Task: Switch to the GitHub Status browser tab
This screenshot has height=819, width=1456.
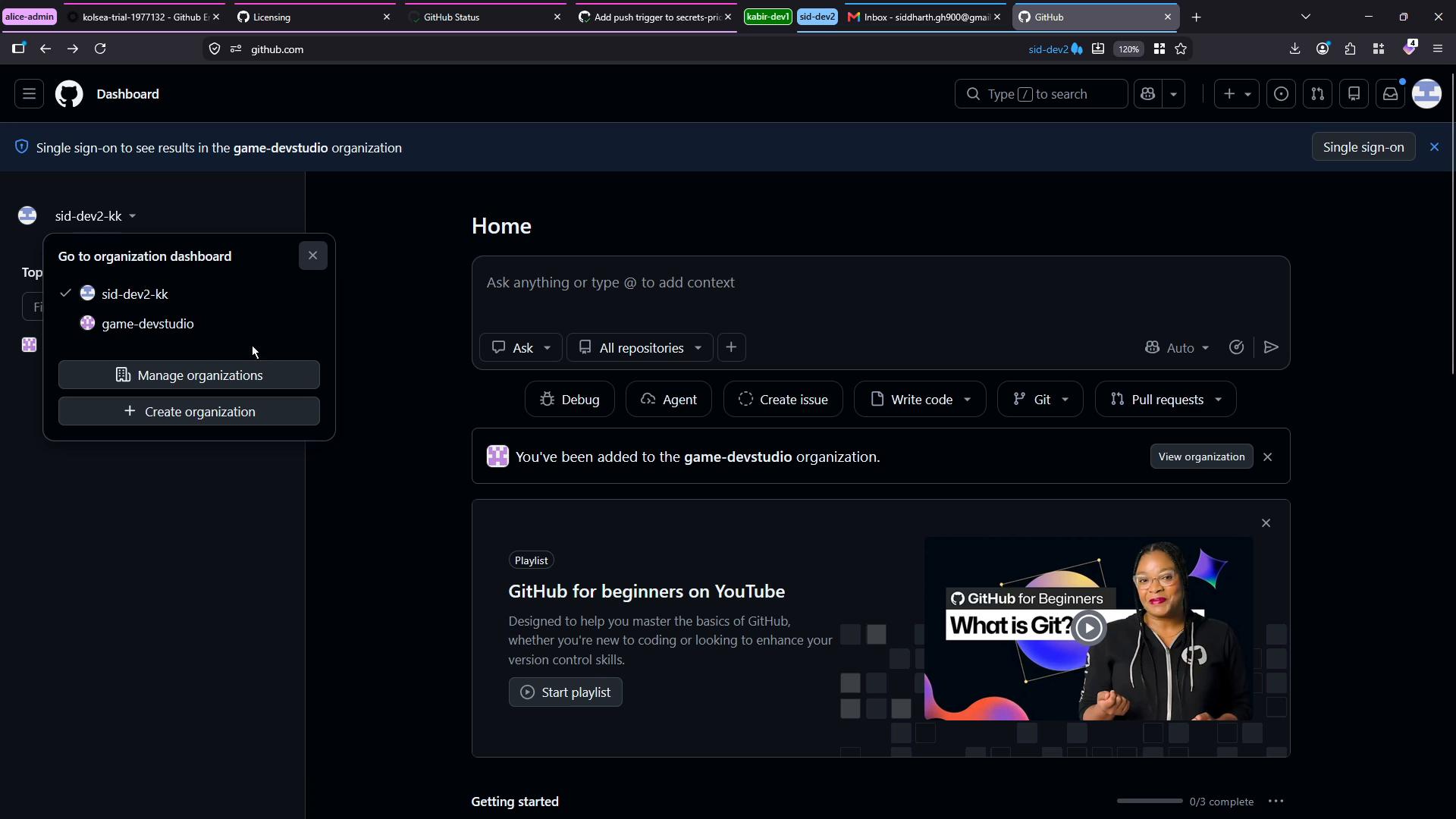Action: click(x=484, y=17)
